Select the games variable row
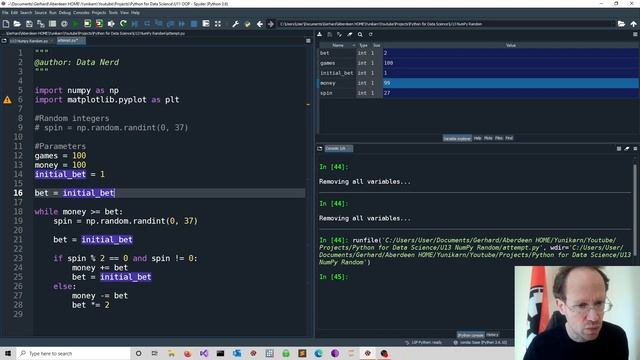Viewport: 640px width, 360px height. click(478, 63)
